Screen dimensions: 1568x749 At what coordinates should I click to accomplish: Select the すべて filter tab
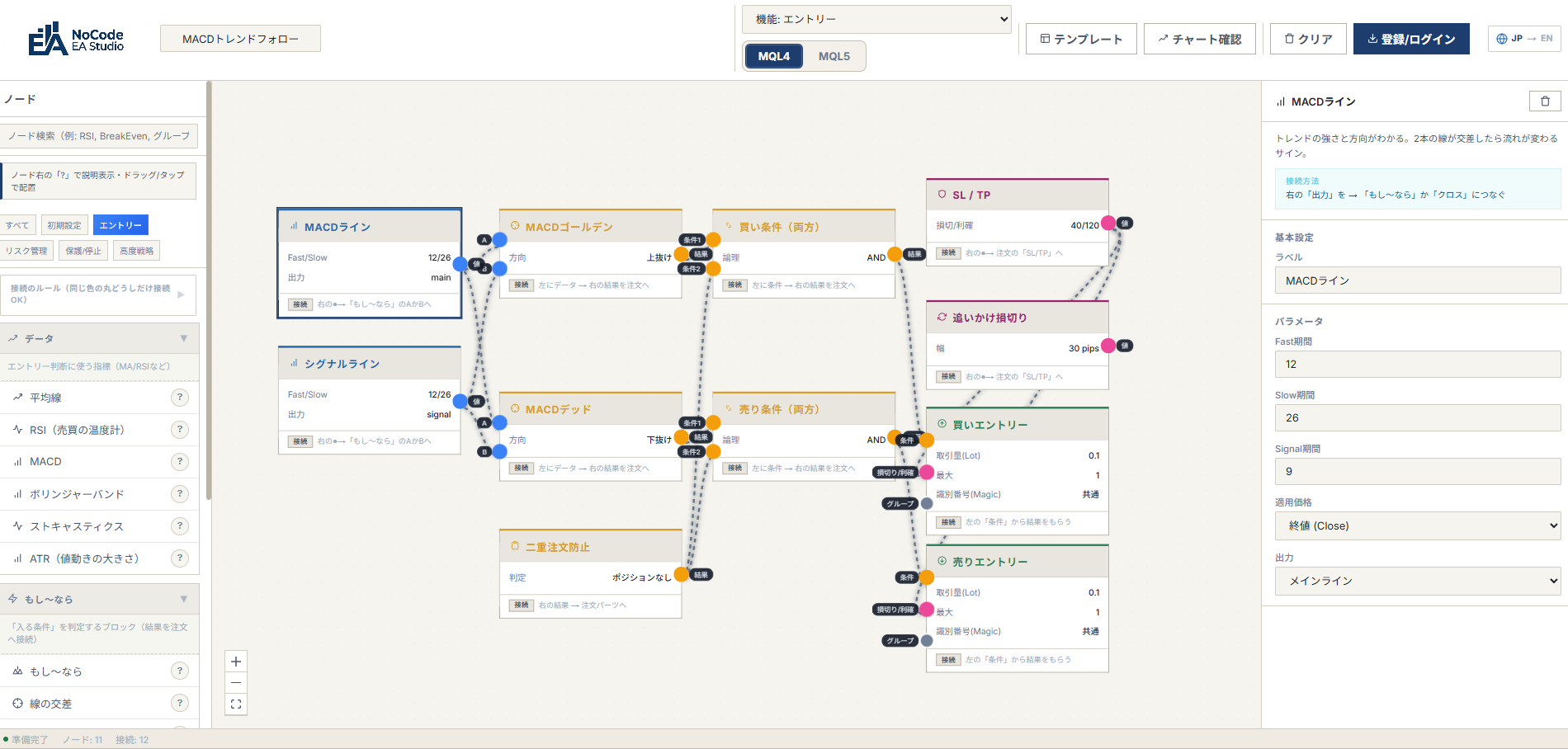point(18,224)
